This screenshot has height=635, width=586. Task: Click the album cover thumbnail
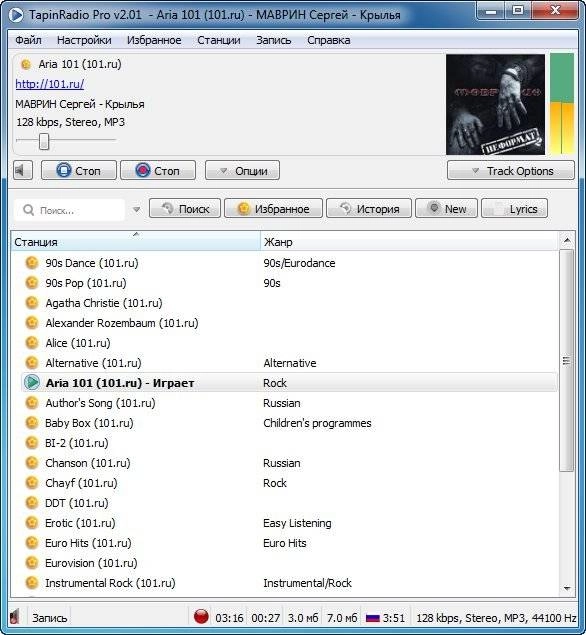(495, 104)
